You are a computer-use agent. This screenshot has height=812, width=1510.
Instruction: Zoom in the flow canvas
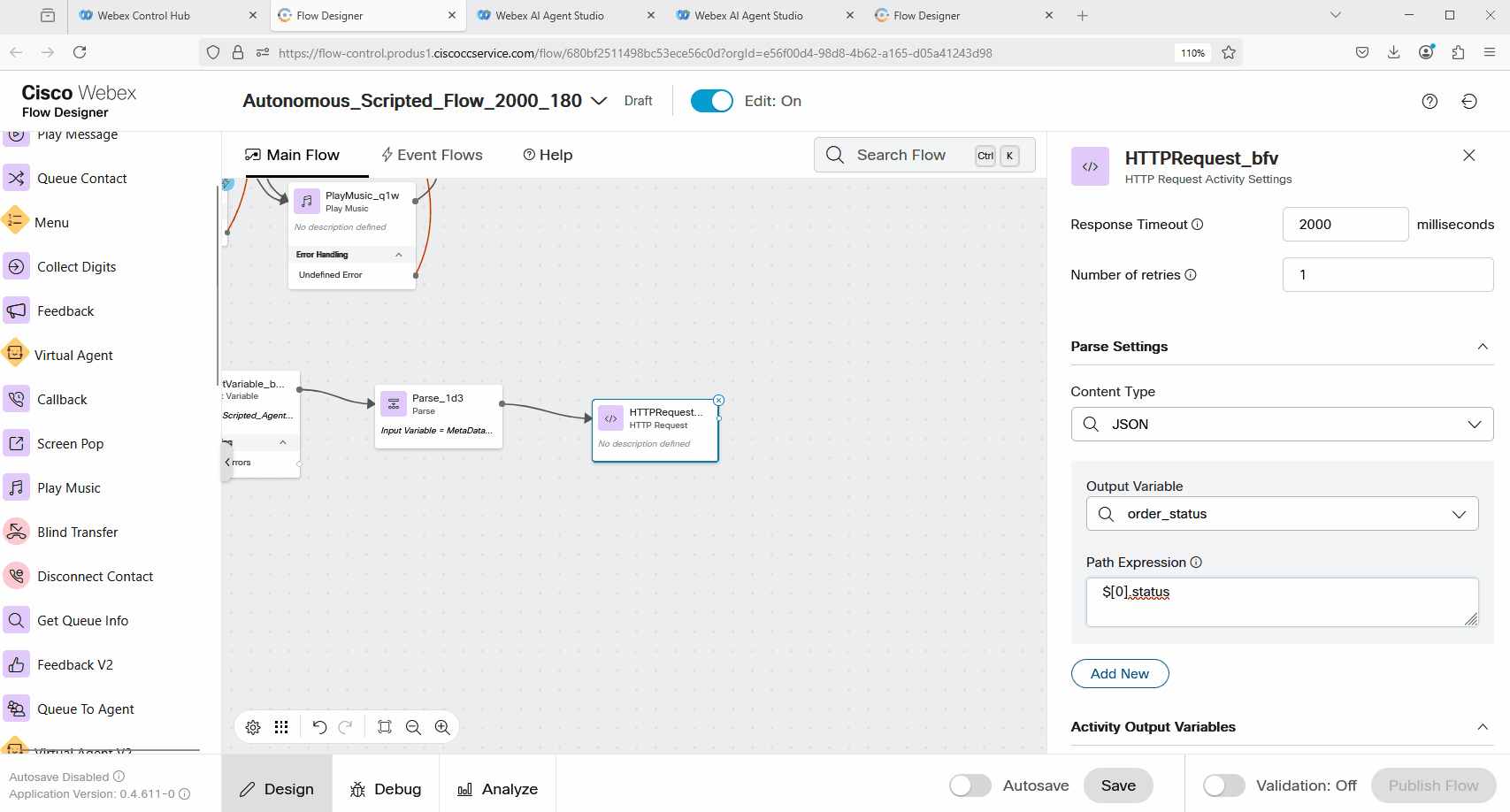click(x=442, y=727)
